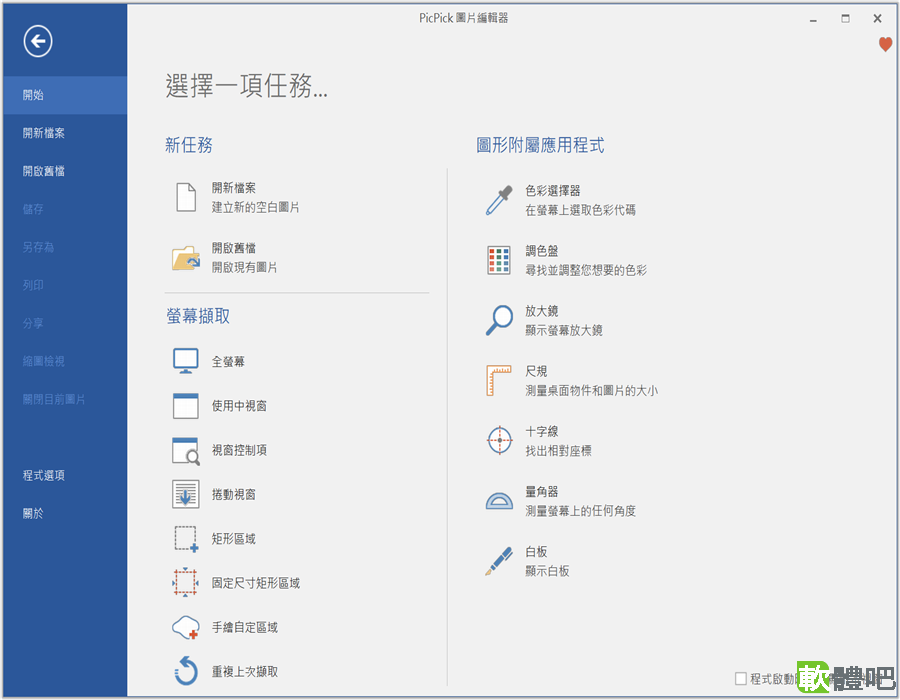Click the 固定尺寸矩形區域 label
This screenshot has width=900, height=700.
pos(256,583)
